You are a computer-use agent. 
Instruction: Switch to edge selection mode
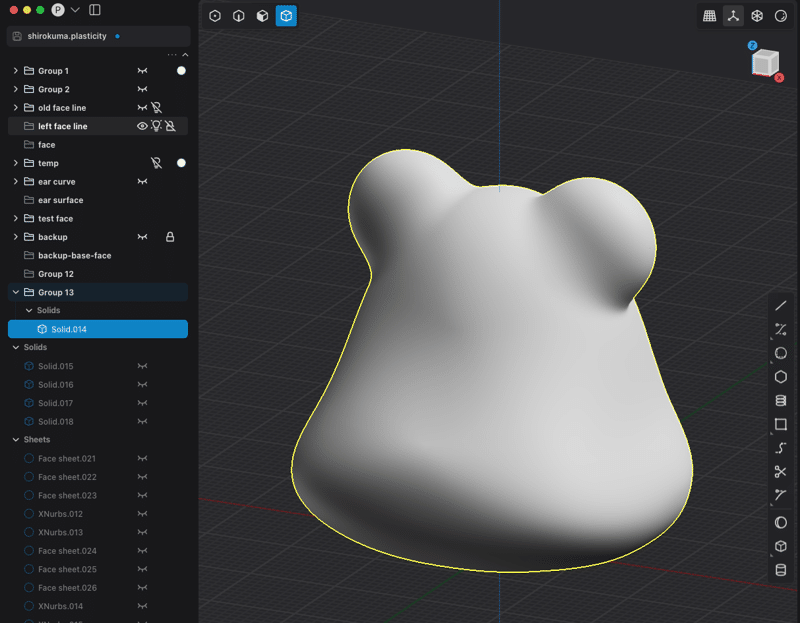pyautogui.click(x=239, y=16)
